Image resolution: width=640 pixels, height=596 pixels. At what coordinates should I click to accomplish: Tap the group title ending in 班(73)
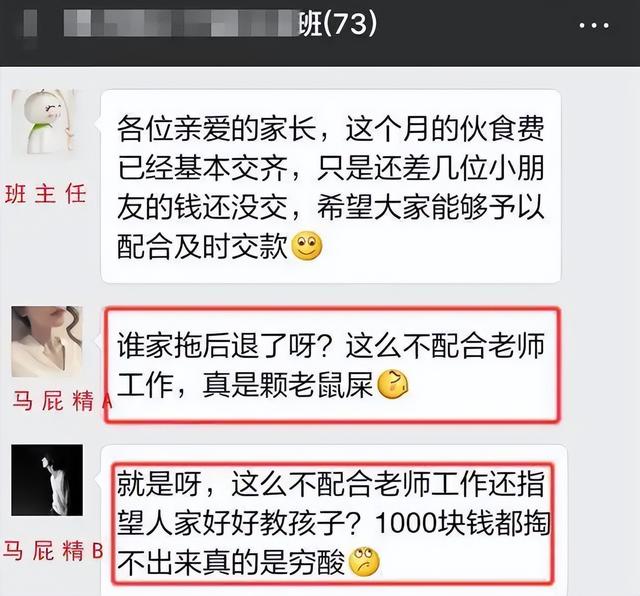220,24
